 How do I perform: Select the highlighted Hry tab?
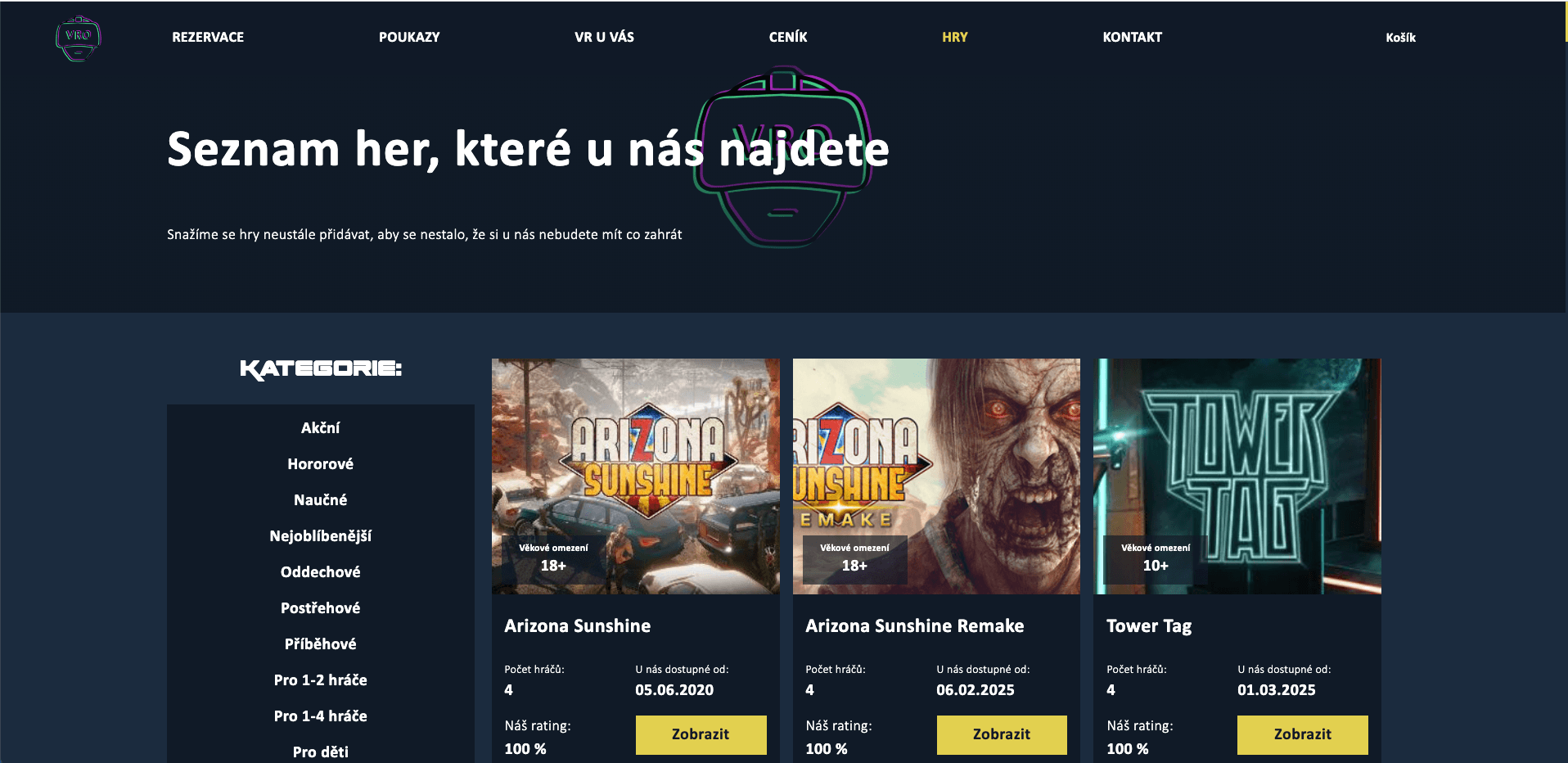click(954, 37)
